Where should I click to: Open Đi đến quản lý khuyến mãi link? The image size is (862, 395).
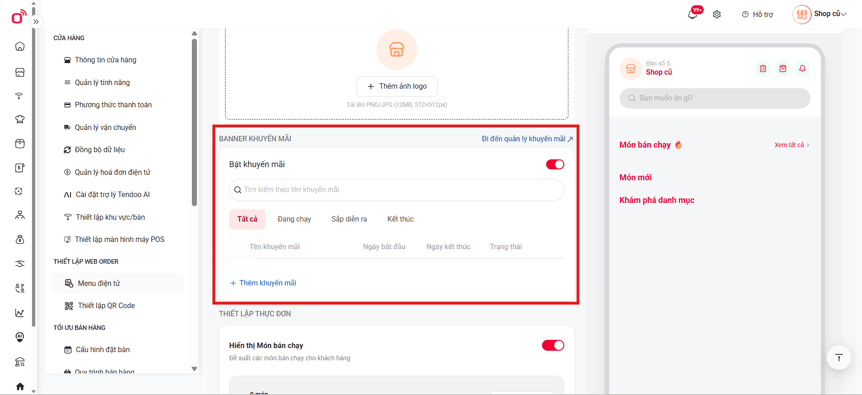tap(527, 139)
